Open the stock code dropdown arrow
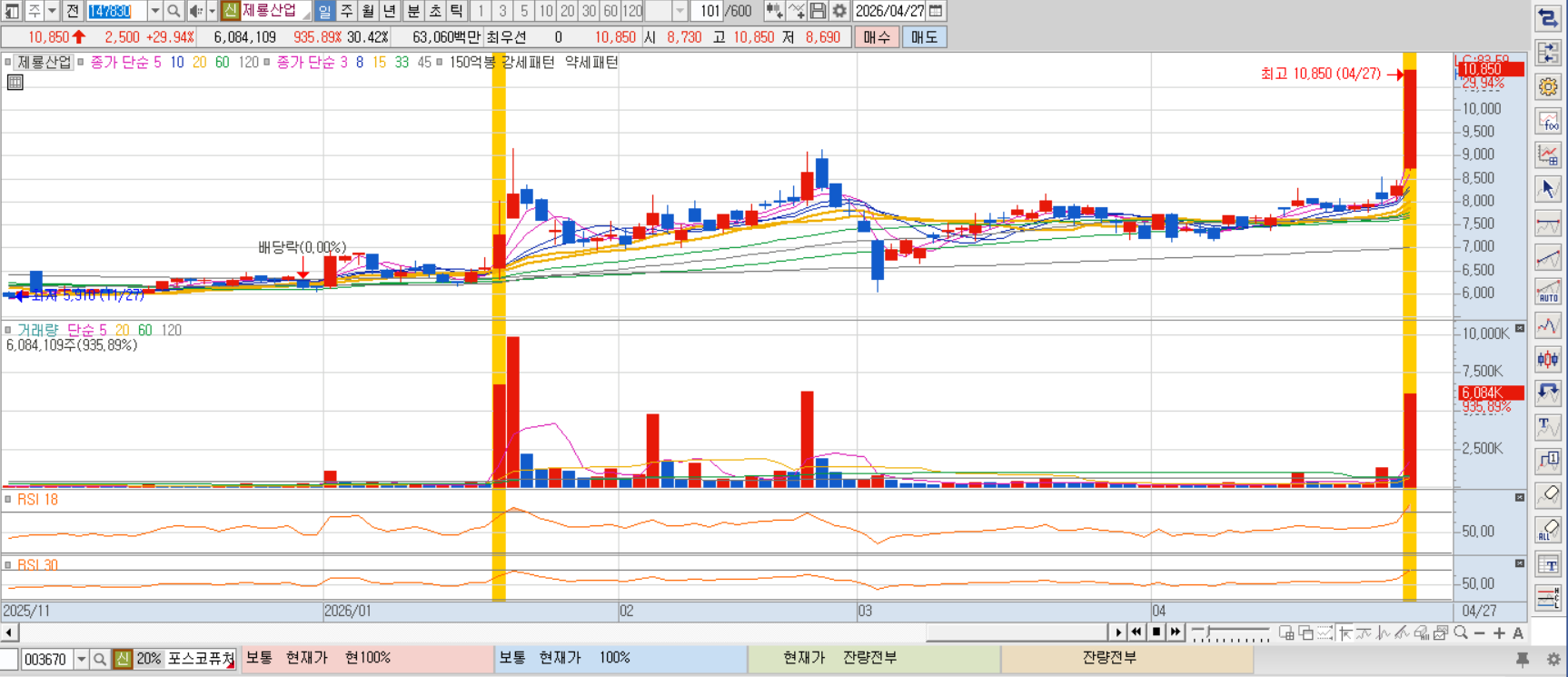 tap(154, 11)
